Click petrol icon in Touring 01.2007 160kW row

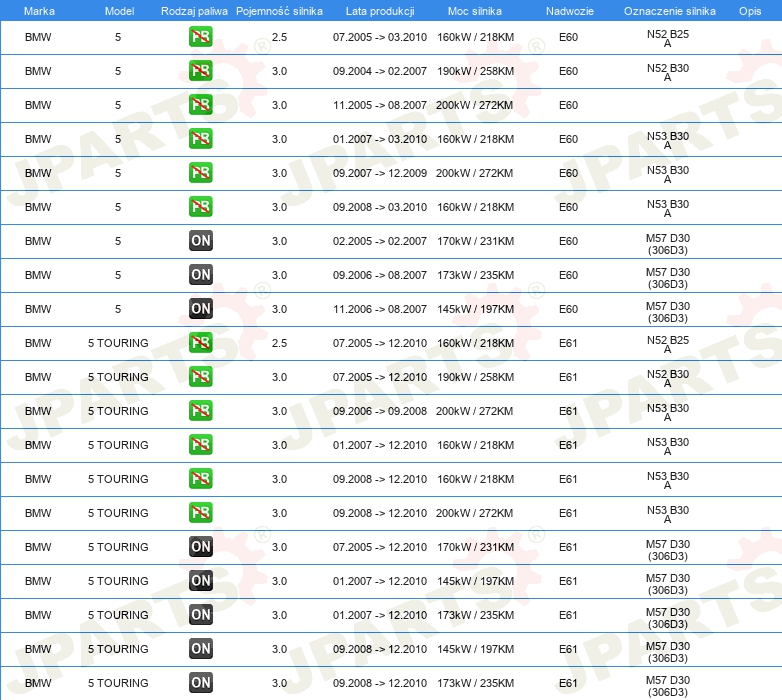point(201,445)
